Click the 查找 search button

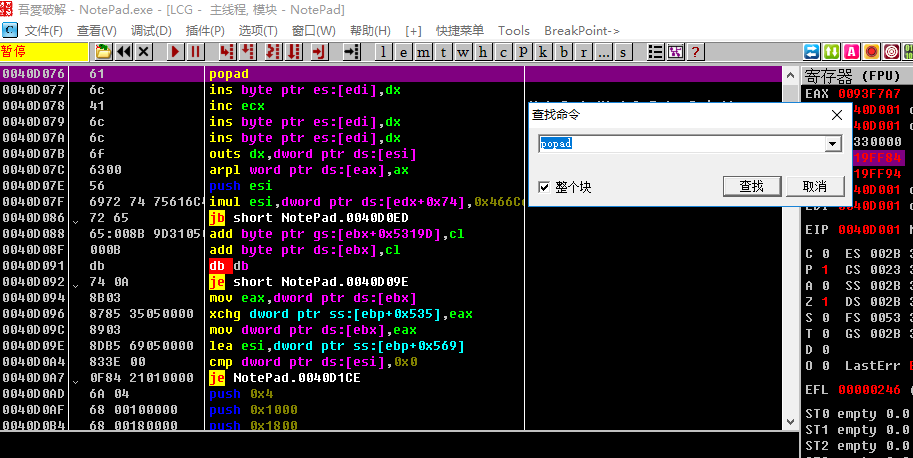(751, 186)
